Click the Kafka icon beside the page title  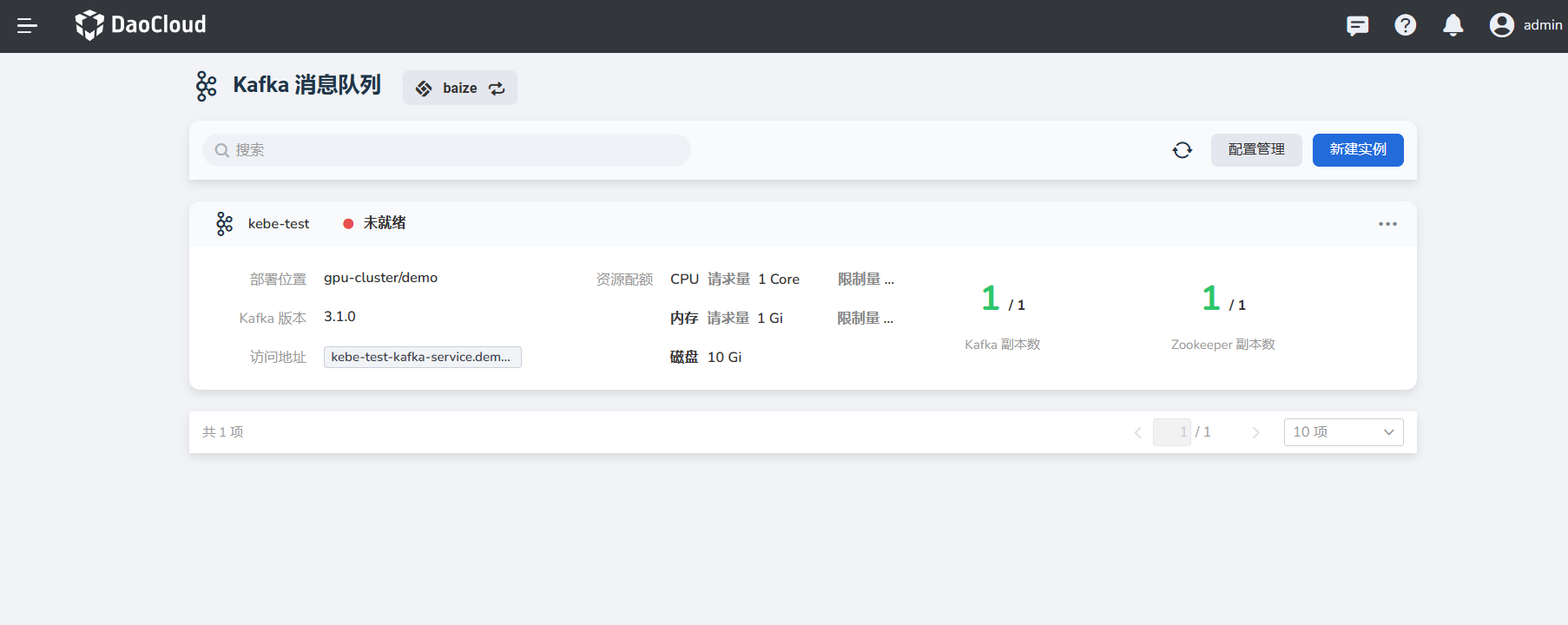[x=207, y=86]
